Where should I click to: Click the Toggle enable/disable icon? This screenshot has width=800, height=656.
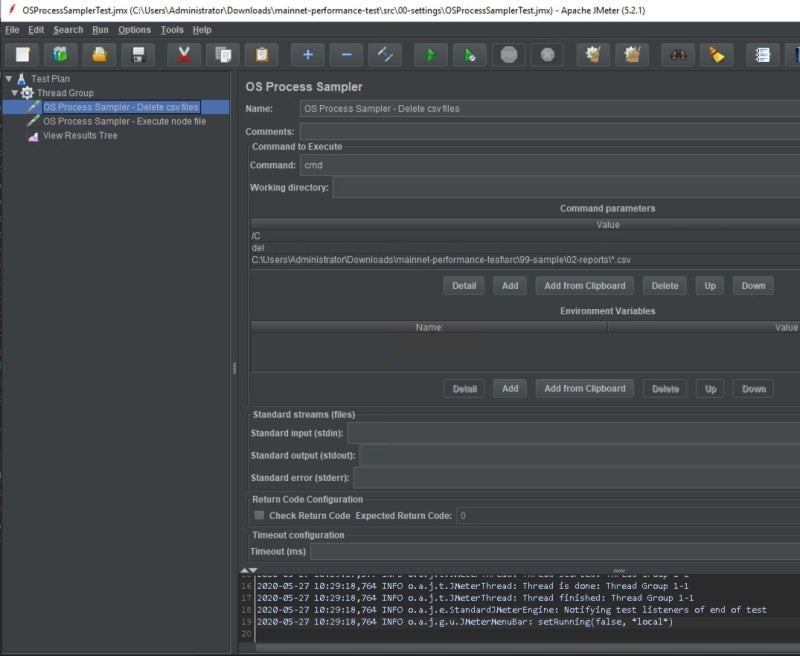385,55
